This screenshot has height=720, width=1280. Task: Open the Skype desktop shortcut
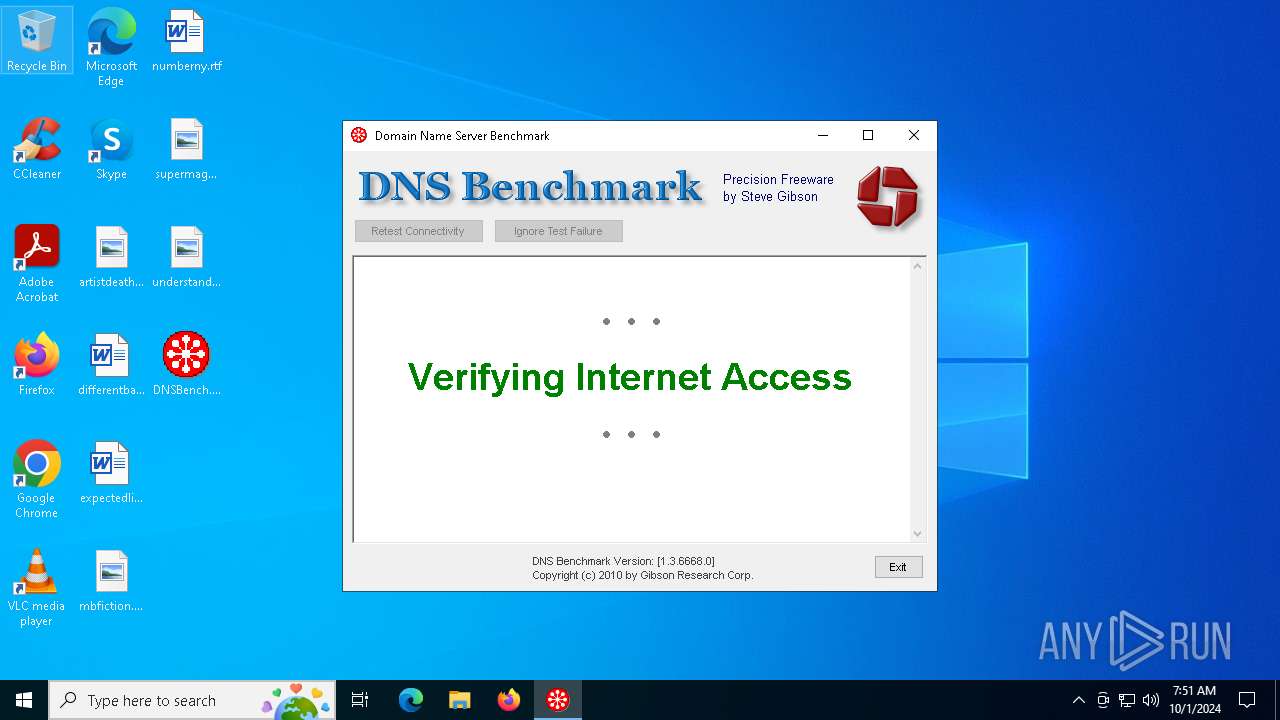111,149
